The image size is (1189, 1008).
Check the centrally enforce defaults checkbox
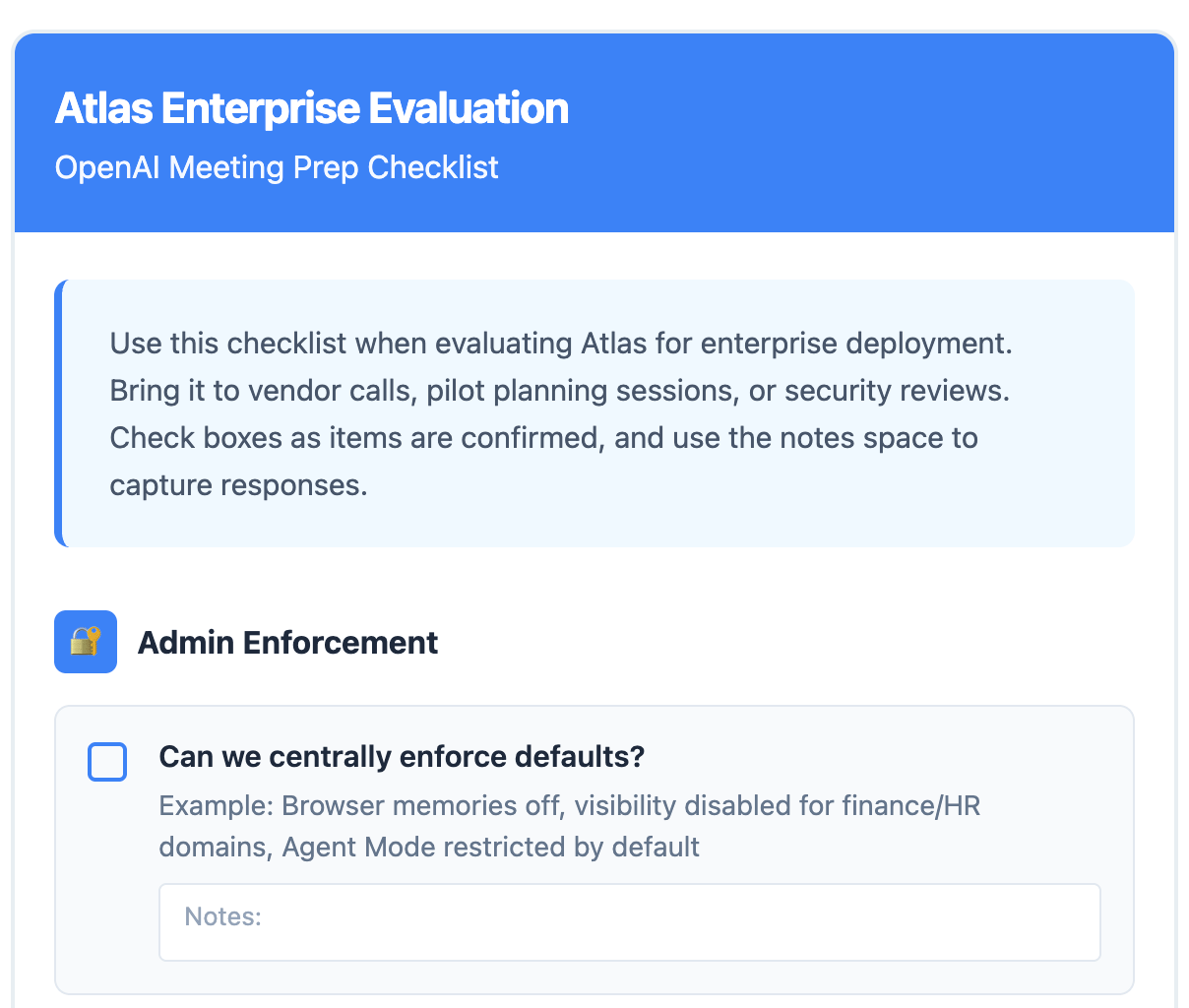tap(107, 762)
